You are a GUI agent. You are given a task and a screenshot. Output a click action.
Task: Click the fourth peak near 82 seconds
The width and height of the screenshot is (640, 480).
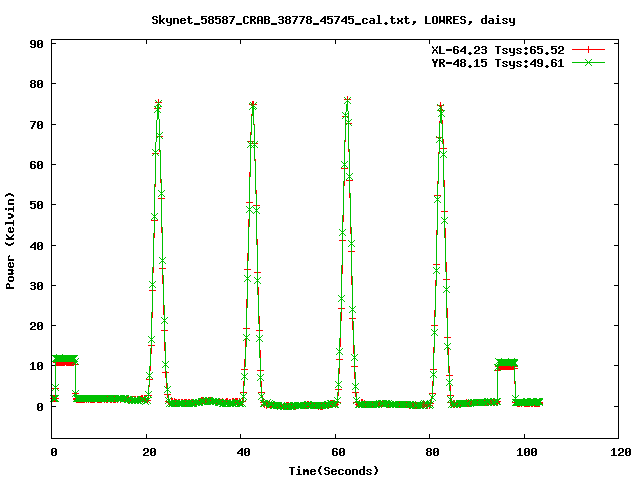[x=440, y=107]
